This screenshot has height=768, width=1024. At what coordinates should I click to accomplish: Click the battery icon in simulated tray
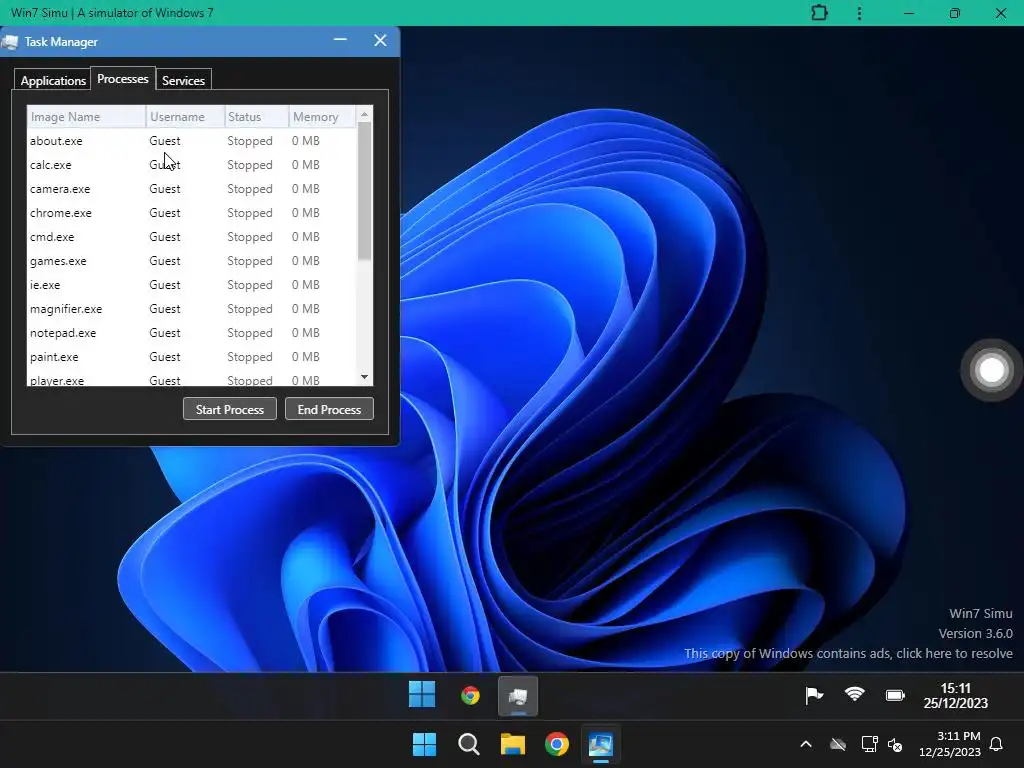895,696
